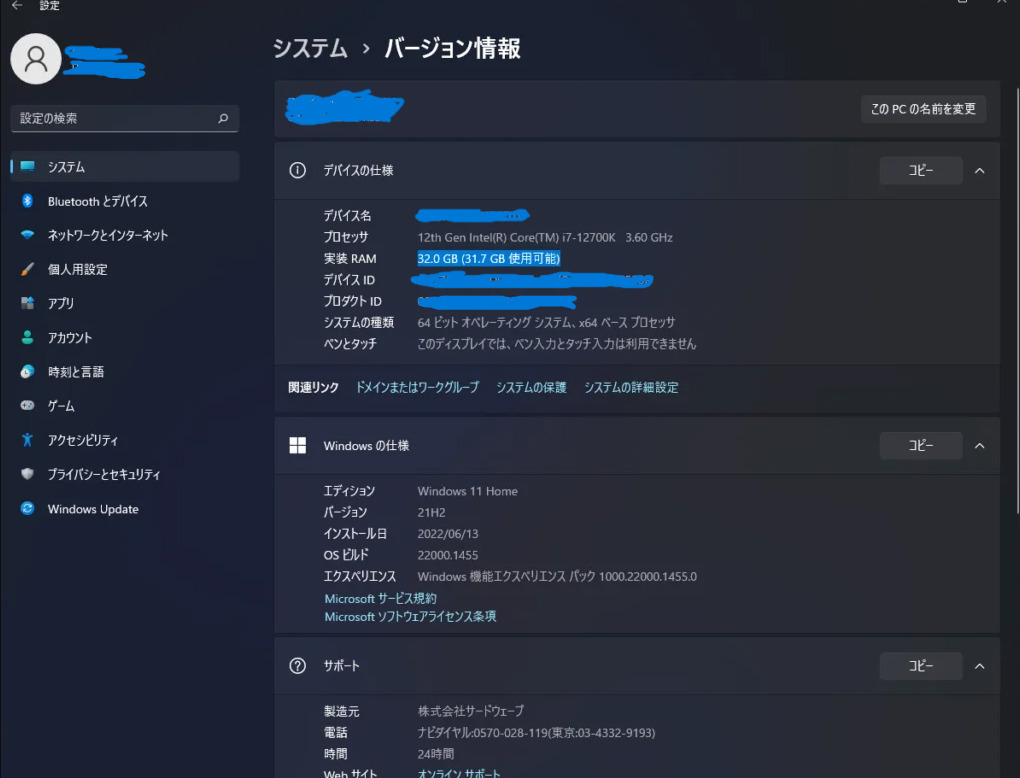Open Microsoft ソフトウェアライセンス条項 link
The image size is (1020, 778).
(410, 616)
